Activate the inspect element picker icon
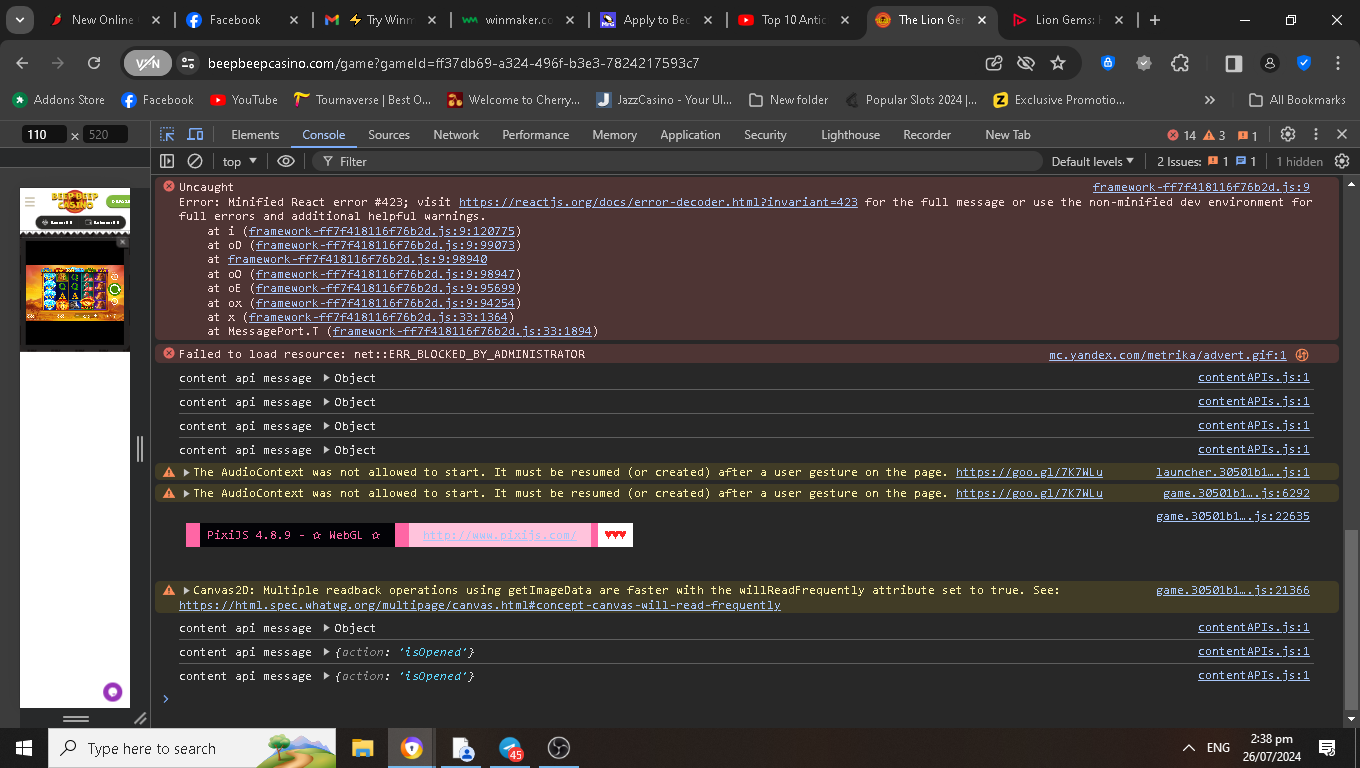Viewport: 1360px width, 768px height. [167, 134]
